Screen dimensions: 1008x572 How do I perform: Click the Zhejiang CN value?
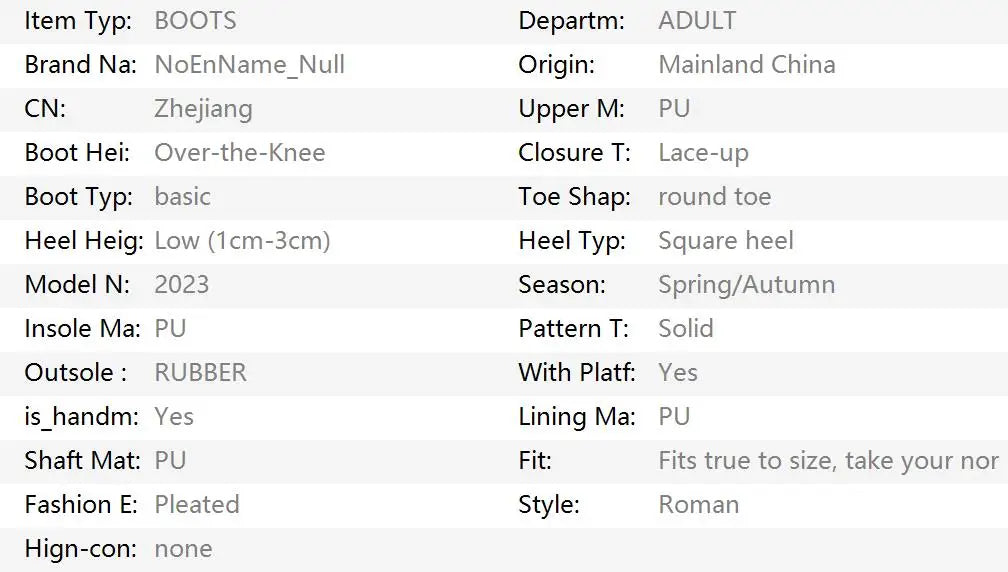click(203, 109)
